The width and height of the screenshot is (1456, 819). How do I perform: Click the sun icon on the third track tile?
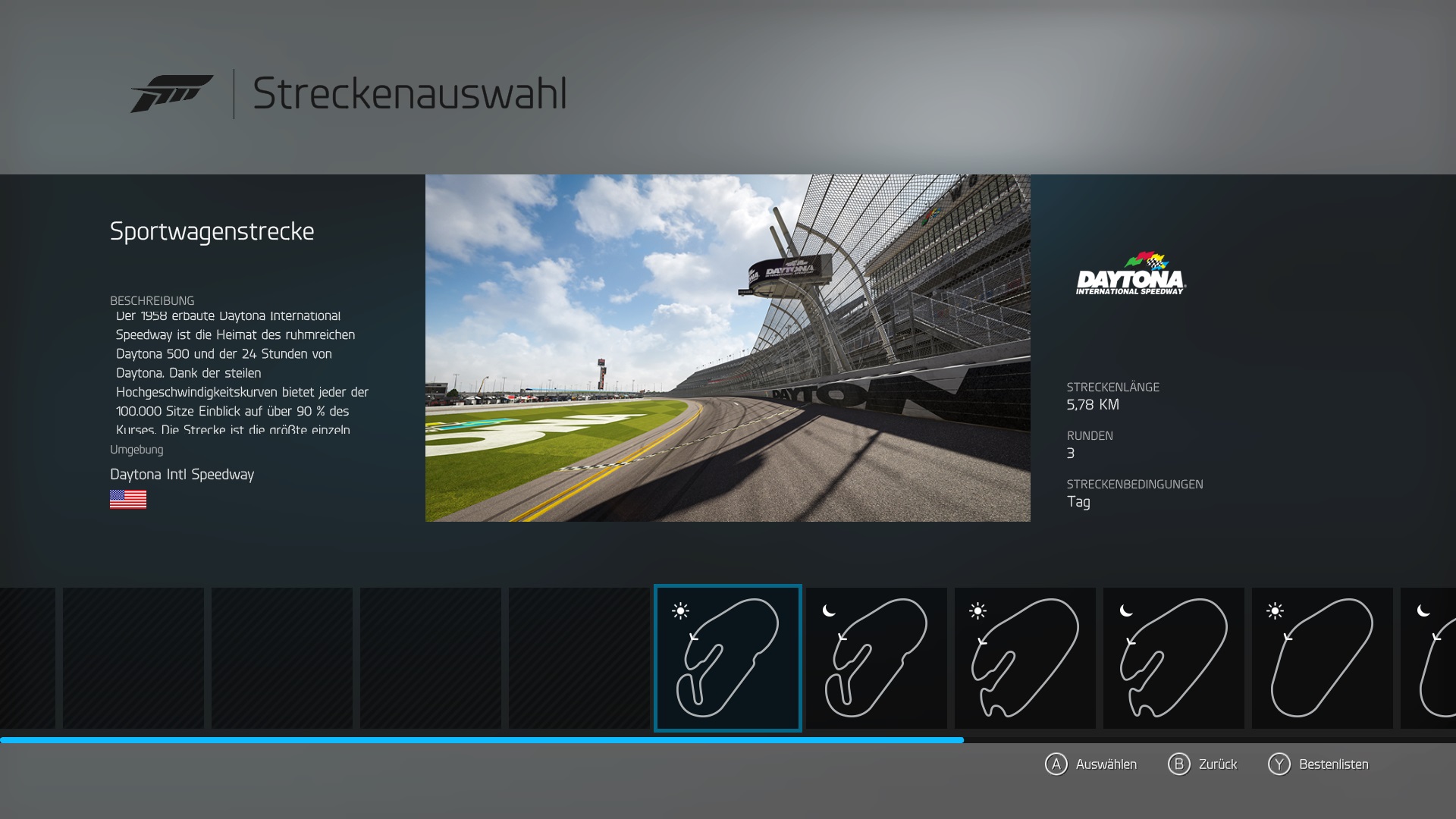point(977,610)
